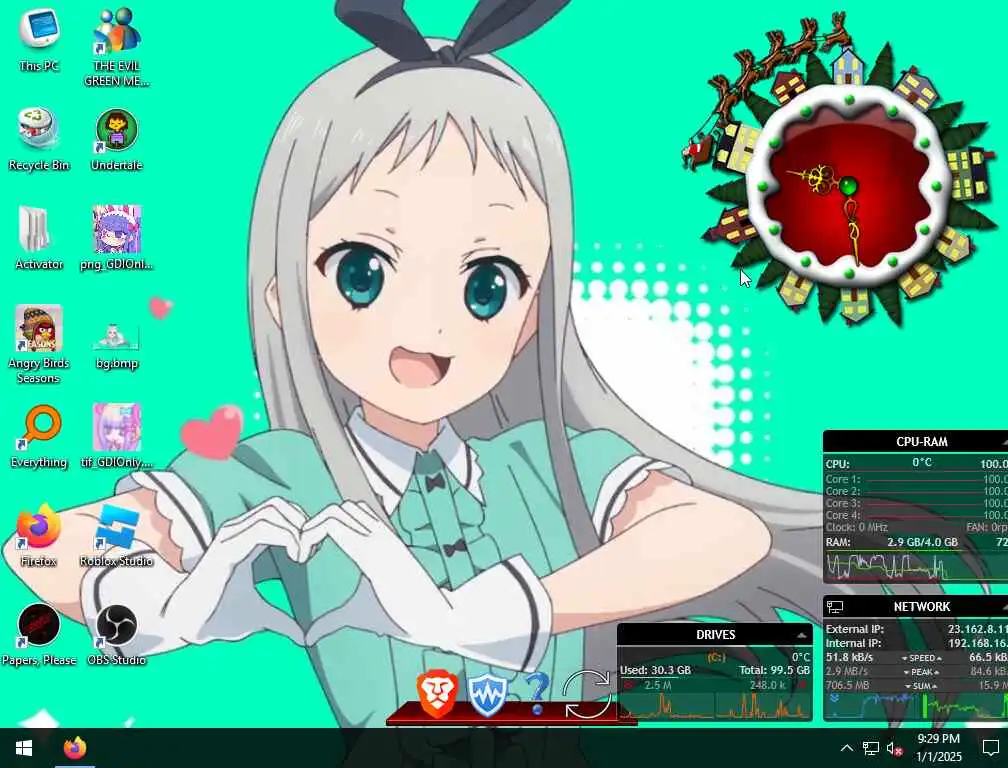The image size is (1008, 768).
Task: Open the blue shield dock icon
Action: pyautogui.click(x=487, y=695)
